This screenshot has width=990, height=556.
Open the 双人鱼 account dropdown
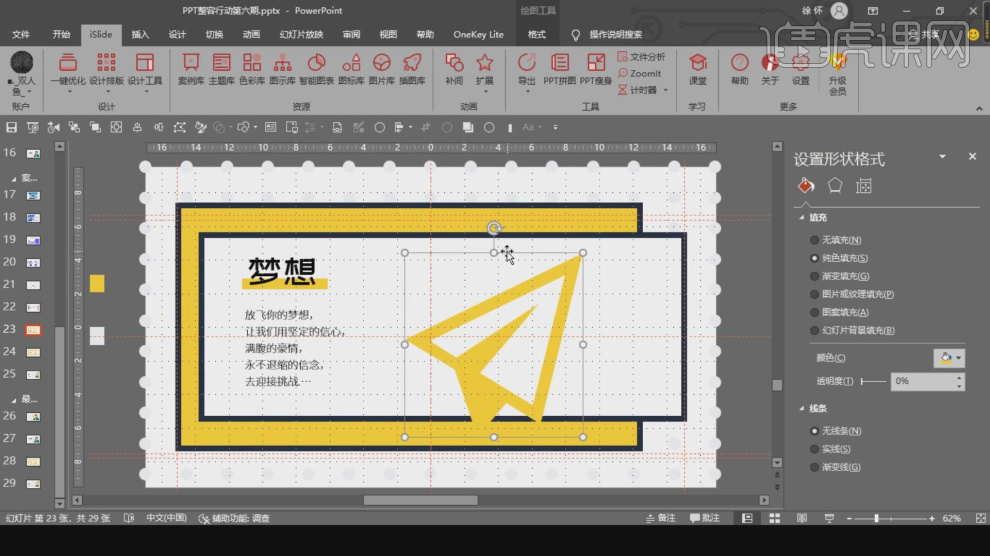tap(21, 74)
